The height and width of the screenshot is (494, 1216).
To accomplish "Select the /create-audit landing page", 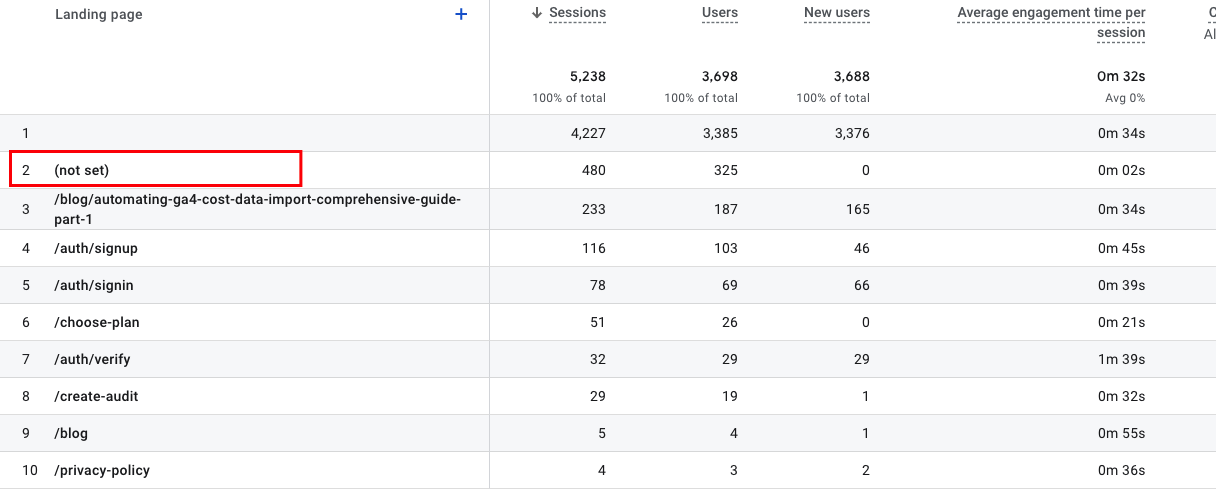I will [96, 396].
